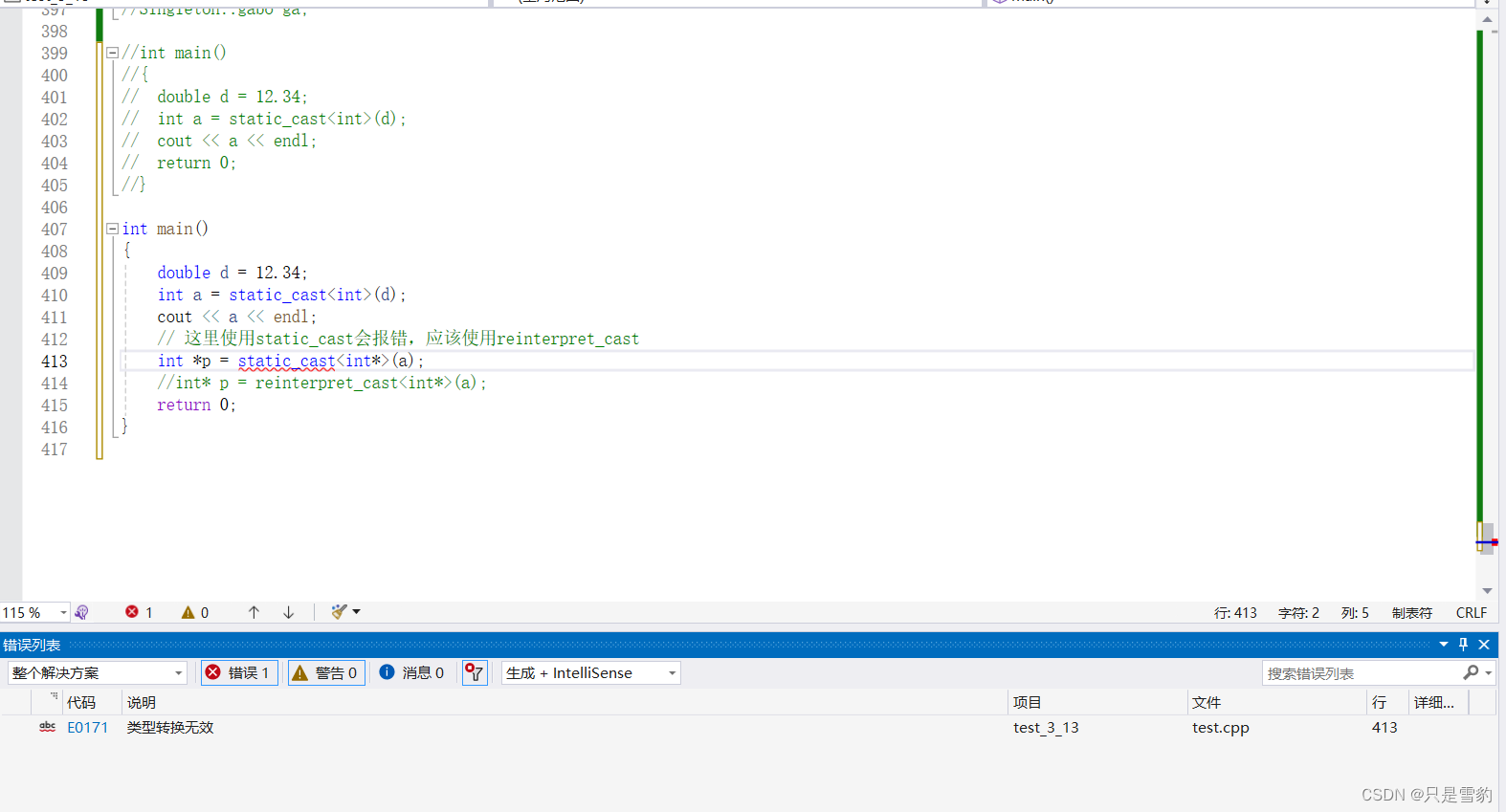This screenshot has height=812, width=1506.
Task: Click the search magnifier icon in error list
Action: 1471,673
